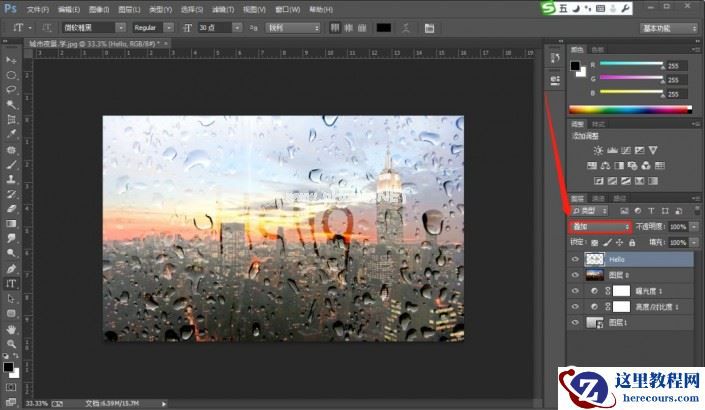705x410 pixels.
Task: Select the Crop tool
Action: pos(11,119)
